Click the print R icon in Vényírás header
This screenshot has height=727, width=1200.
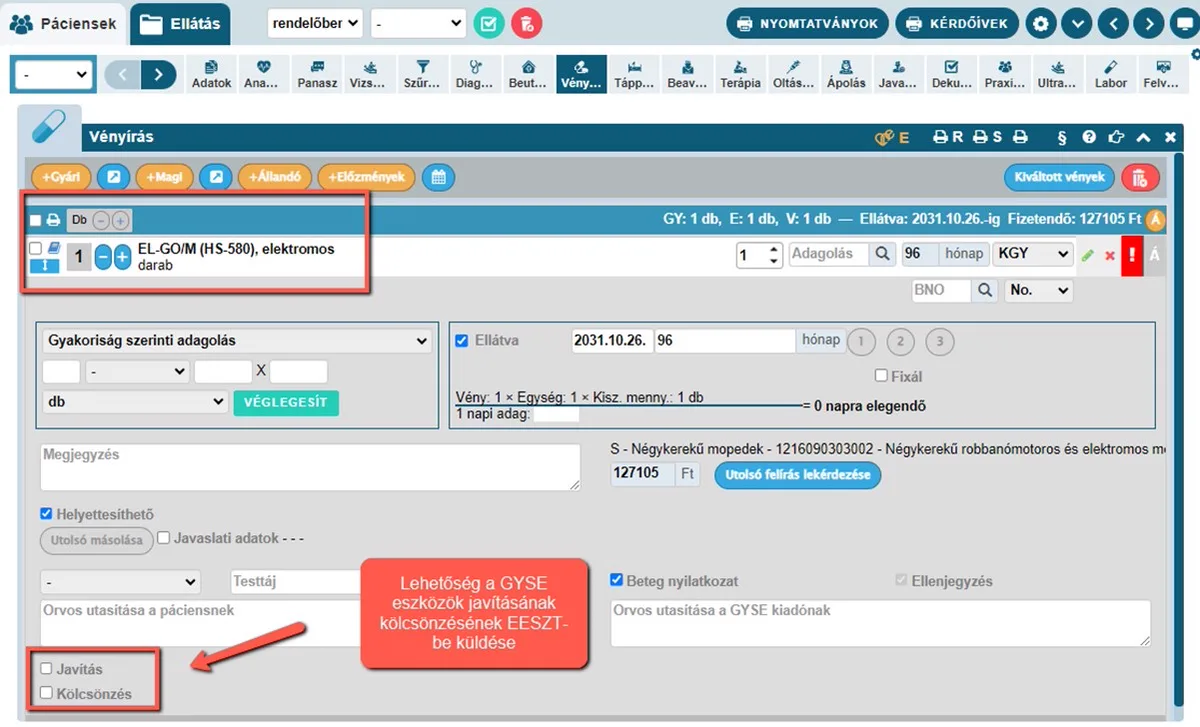click(x=947, y=137)
